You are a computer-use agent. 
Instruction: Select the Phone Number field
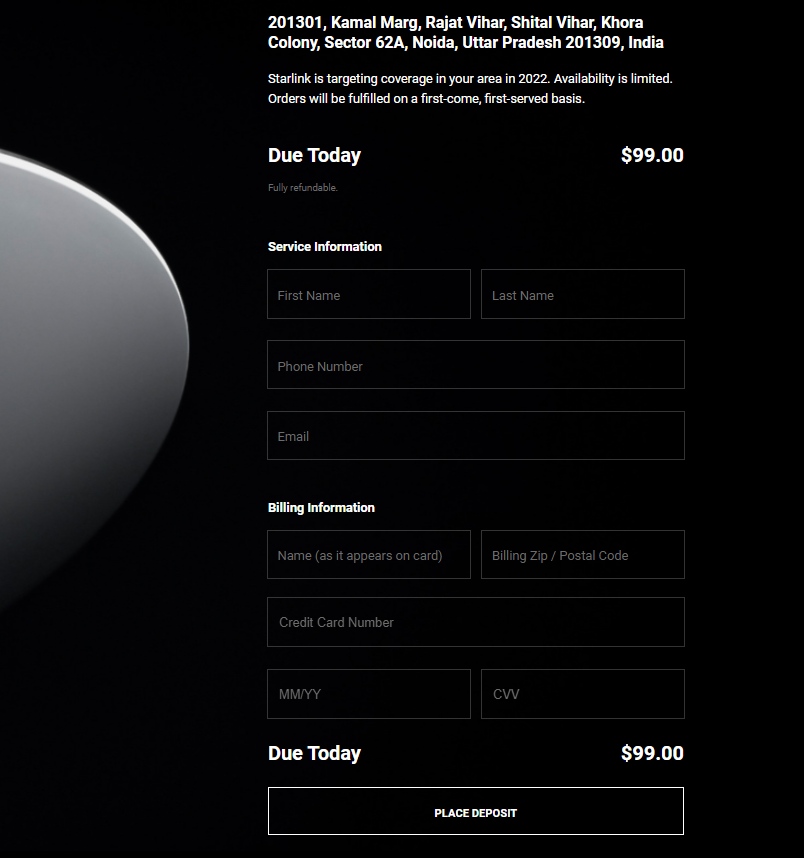click(476, 364)
